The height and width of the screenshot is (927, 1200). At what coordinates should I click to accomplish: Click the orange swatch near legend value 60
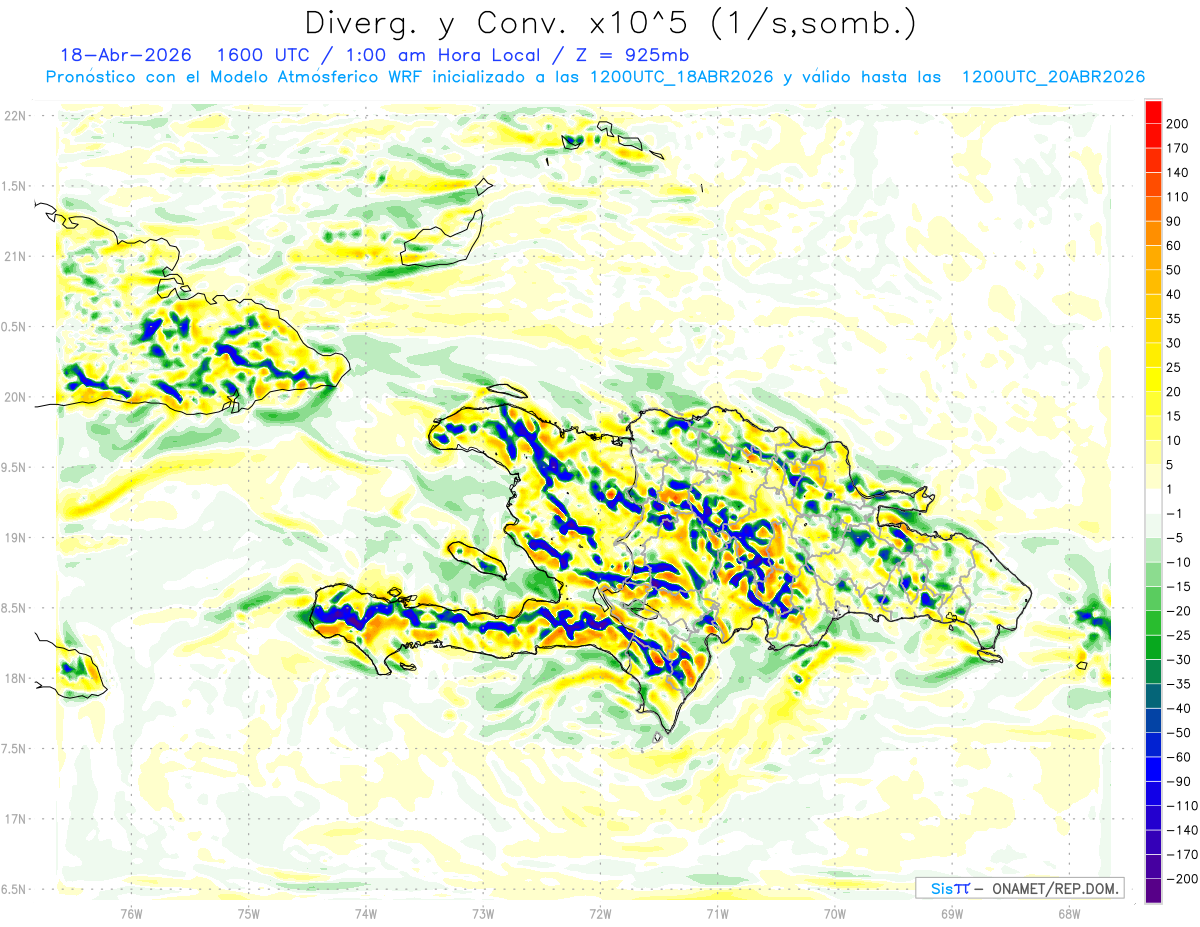tap(1153, 233)
